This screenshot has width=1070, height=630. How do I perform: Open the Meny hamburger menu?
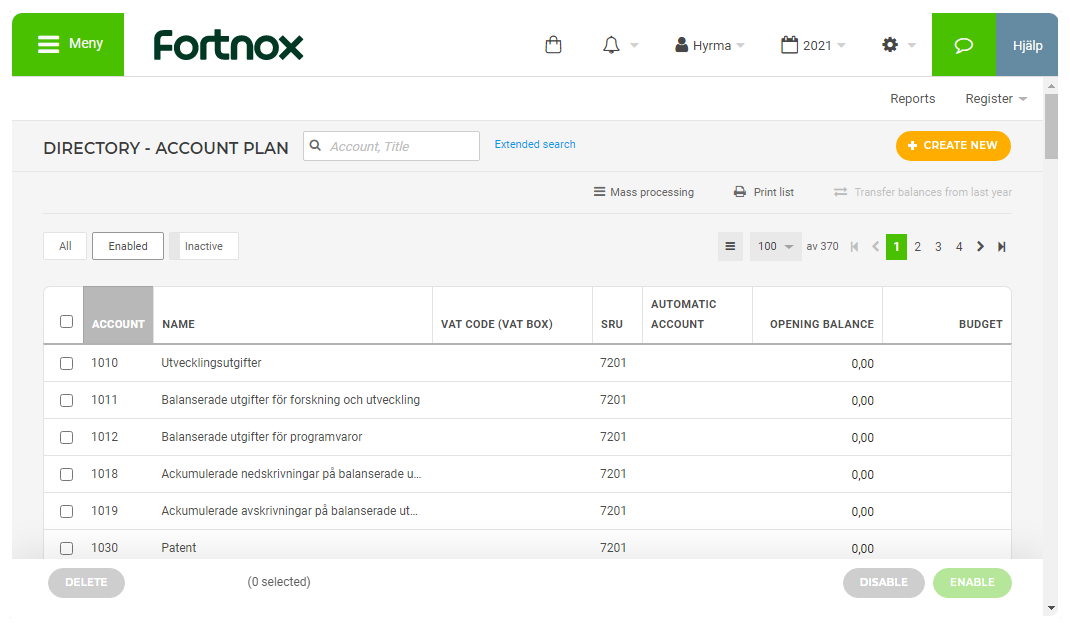coord(68,44)
